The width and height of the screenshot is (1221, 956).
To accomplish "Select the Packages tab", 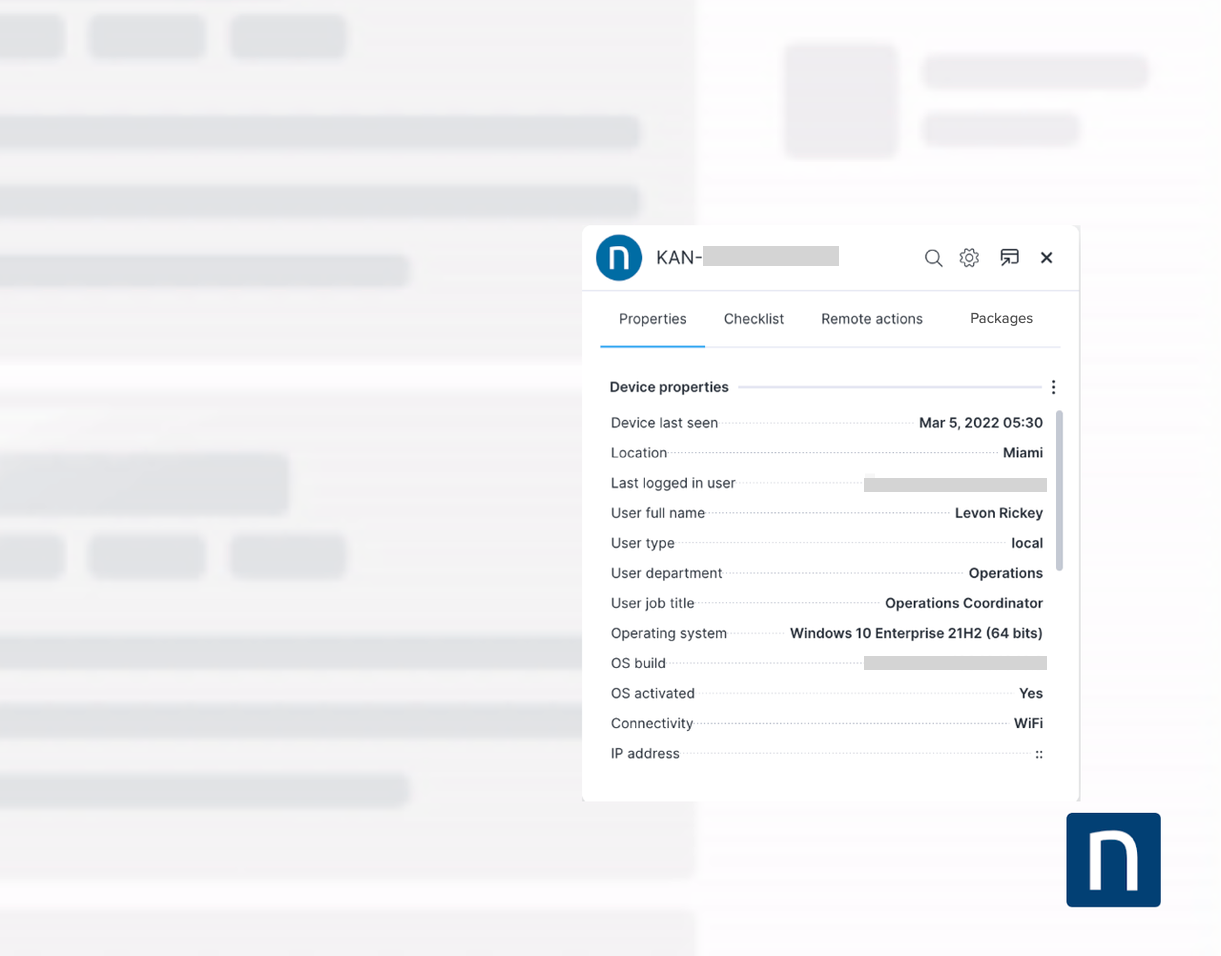I will (x=1001, y=319).
